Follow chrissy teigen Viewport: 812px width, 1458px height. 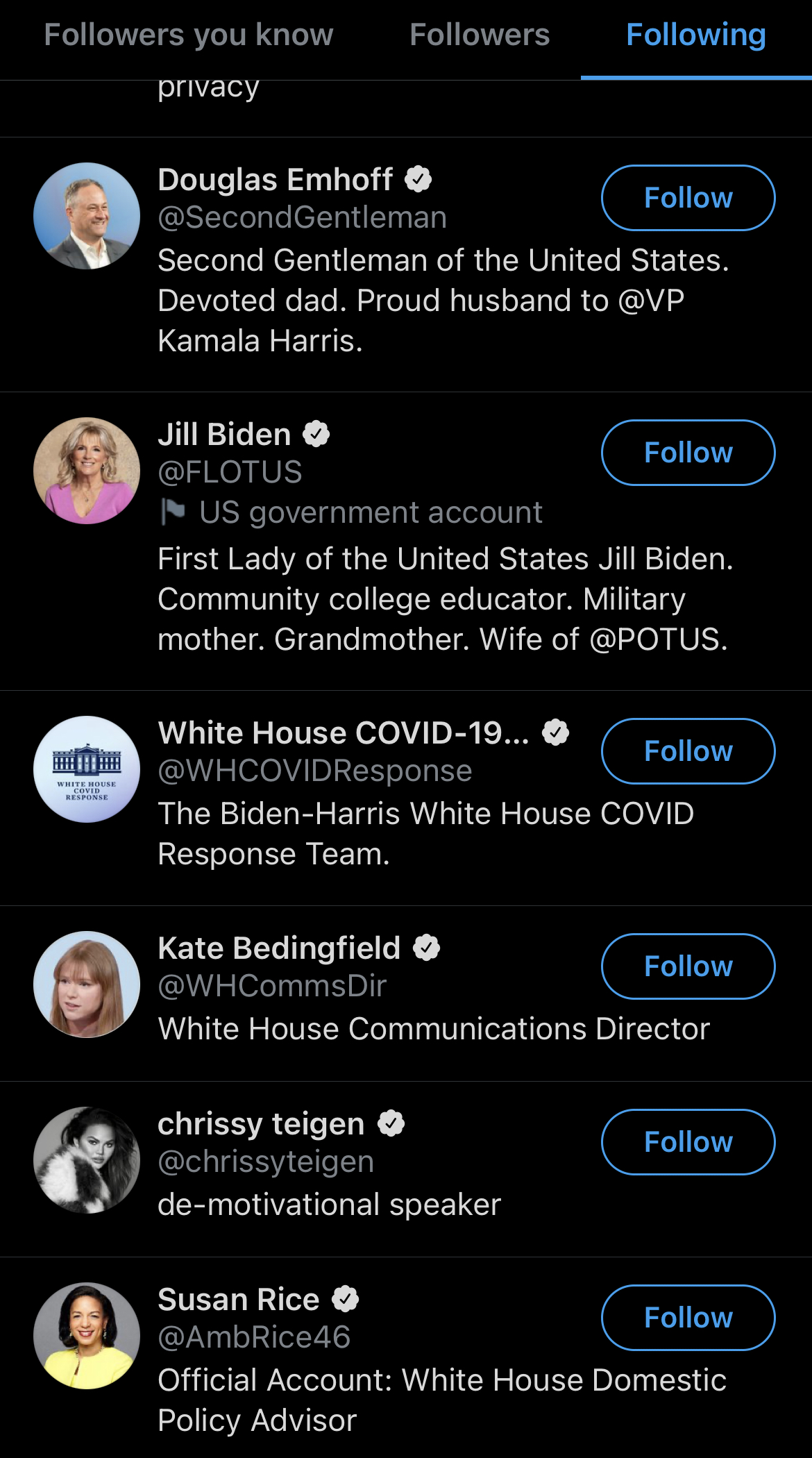(688, 1142)
